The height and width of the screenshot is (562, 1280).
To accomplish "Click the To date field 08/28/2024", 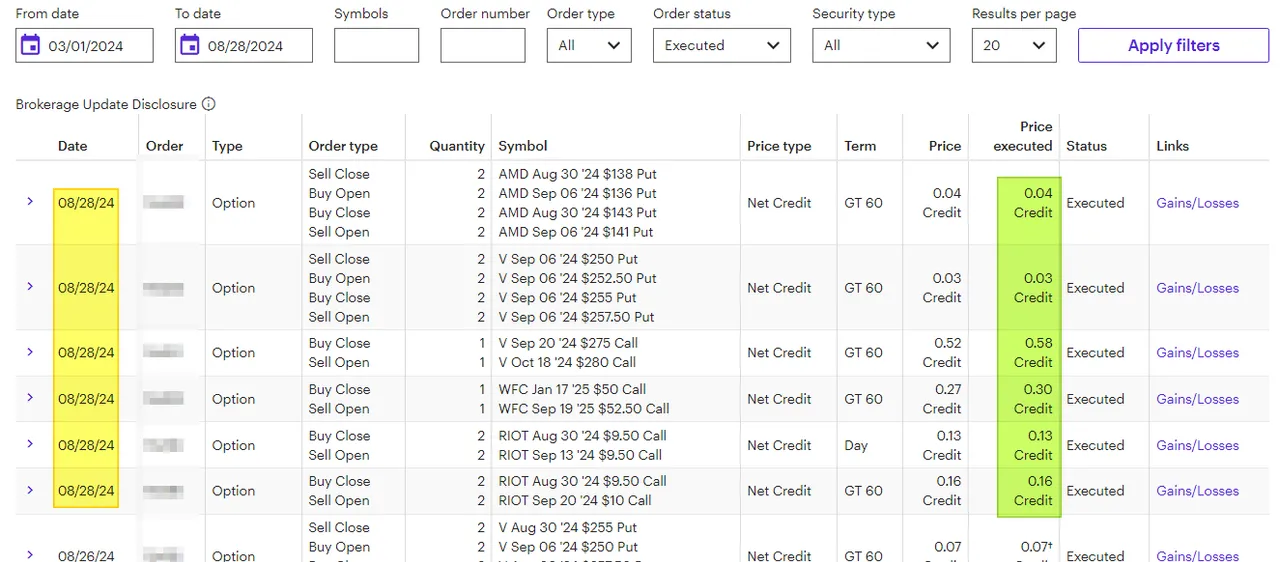I will pos(244,45).
